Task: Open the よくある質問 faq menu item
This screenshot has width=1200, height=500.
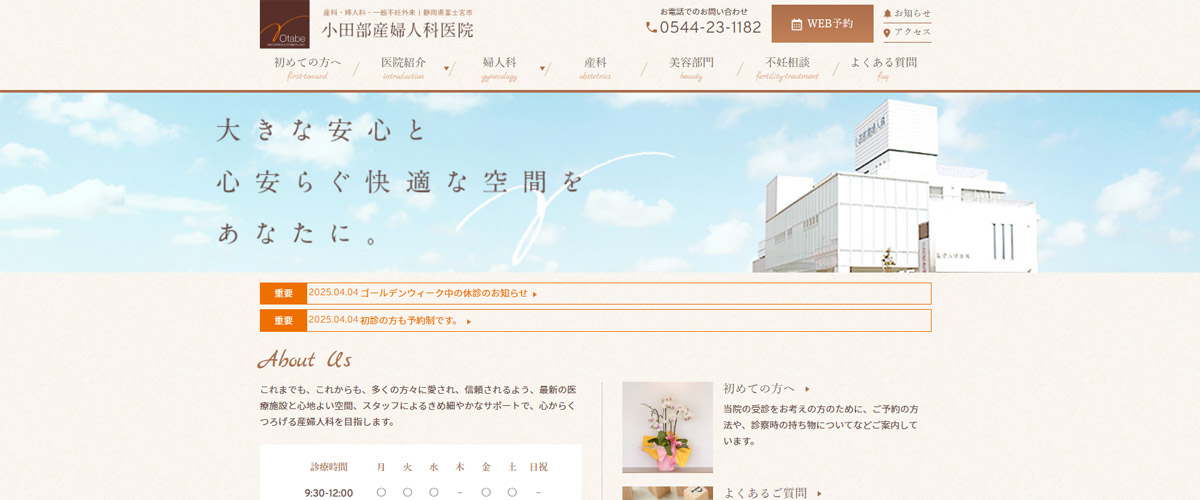Action: pyautogui.click(x=883, y=67)
